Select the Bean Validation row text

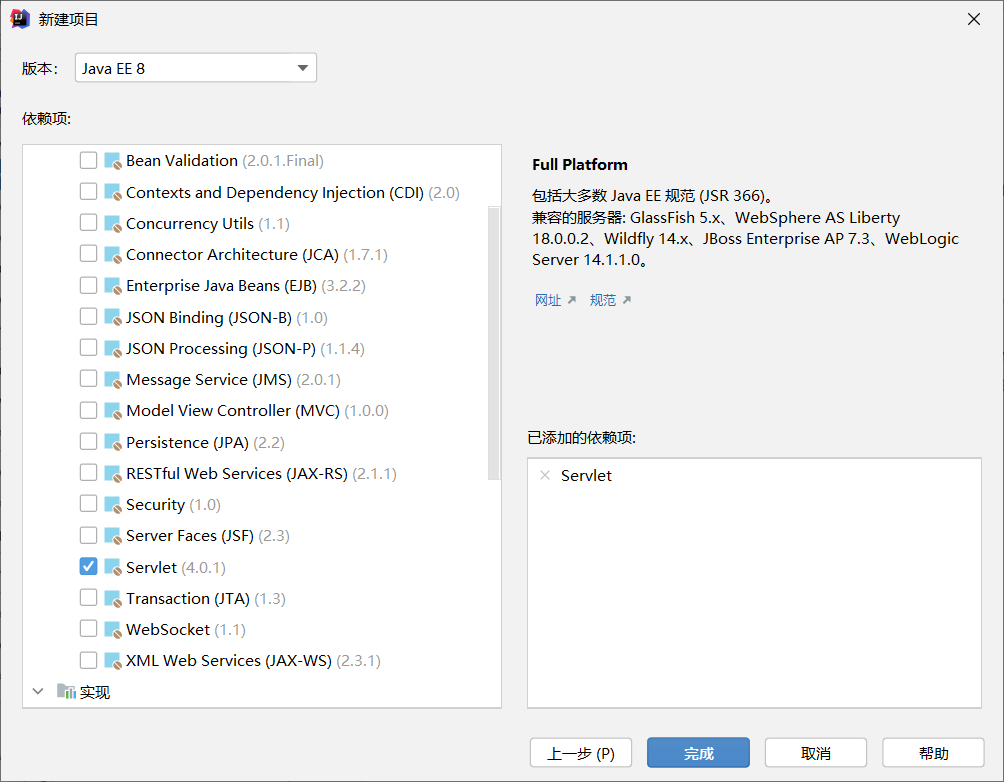(225, 161)
